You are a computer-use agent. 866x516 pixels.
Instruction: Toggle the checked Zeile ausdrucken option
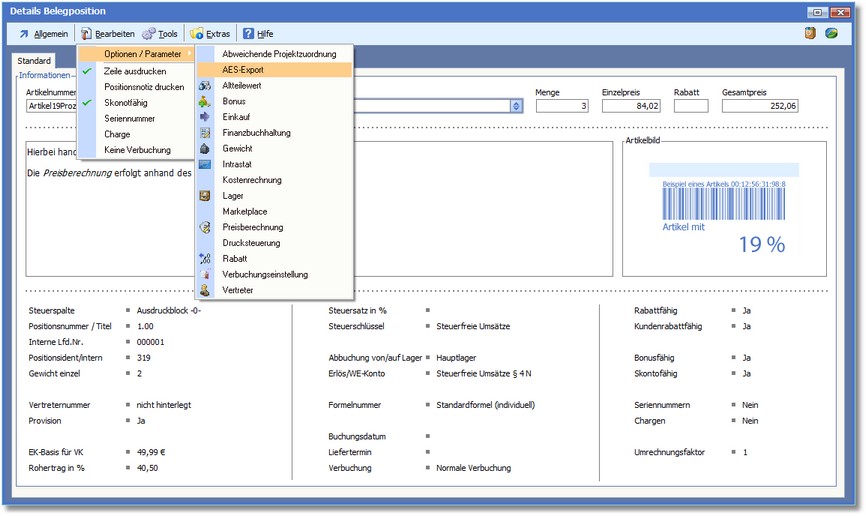(x=135, y=72)
